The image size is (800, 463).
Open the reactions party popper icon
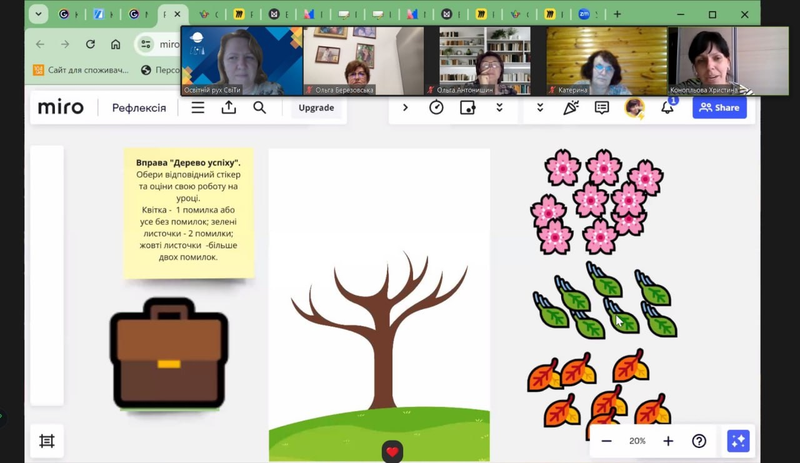[x=570, y=108]
